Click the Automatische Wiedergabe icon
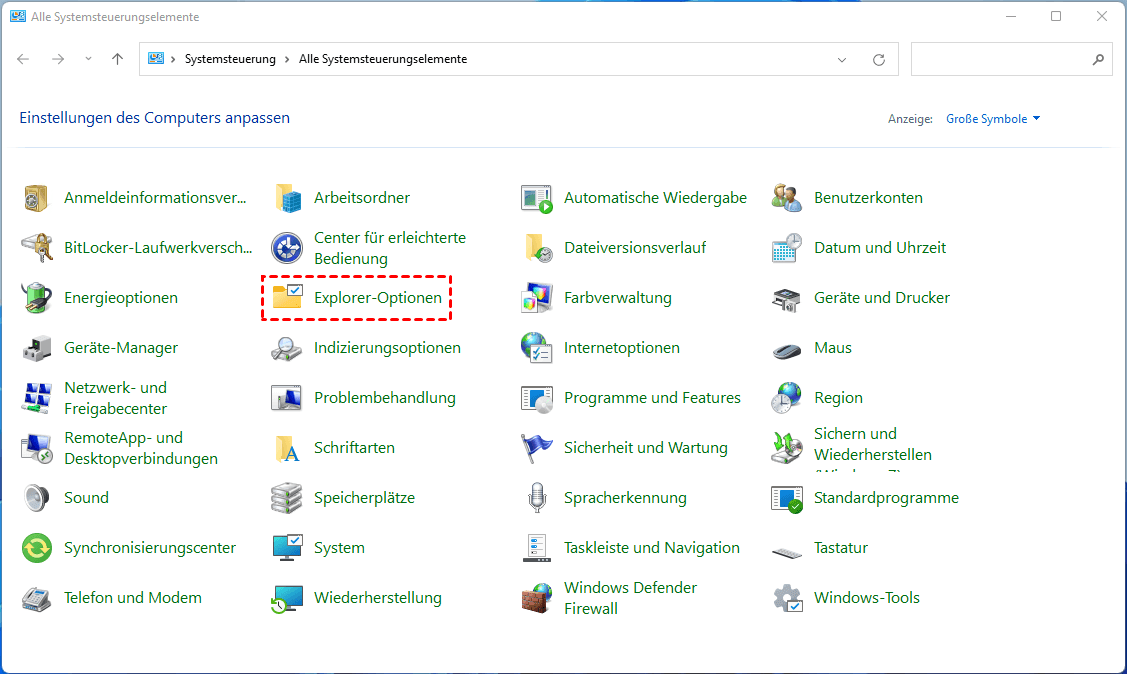The image size is (1127, 674). coord(537,198)
